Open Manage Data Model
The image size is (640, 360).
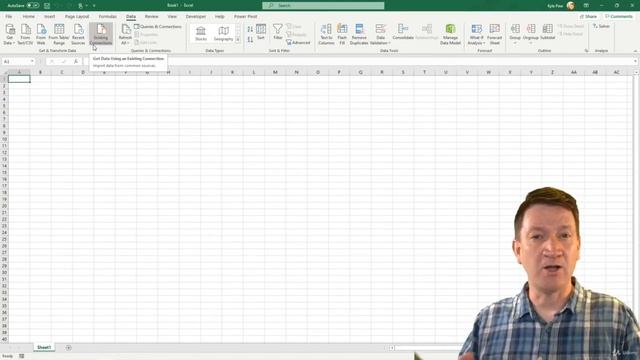point(450,35)
